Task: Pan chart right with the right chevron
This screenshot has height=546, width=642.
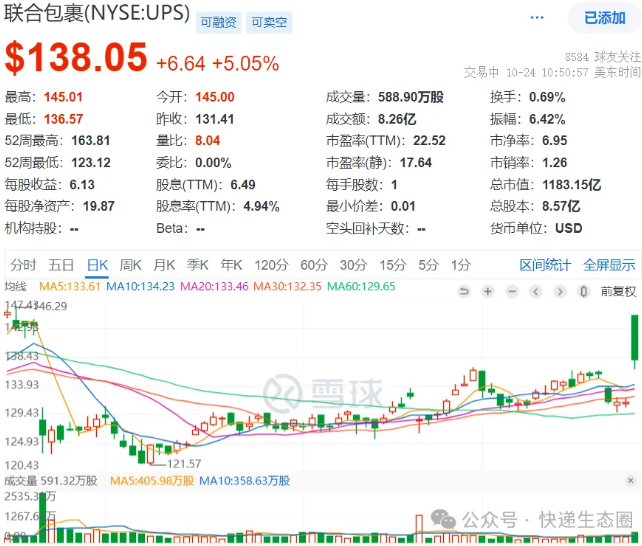Action: [560, 291]
